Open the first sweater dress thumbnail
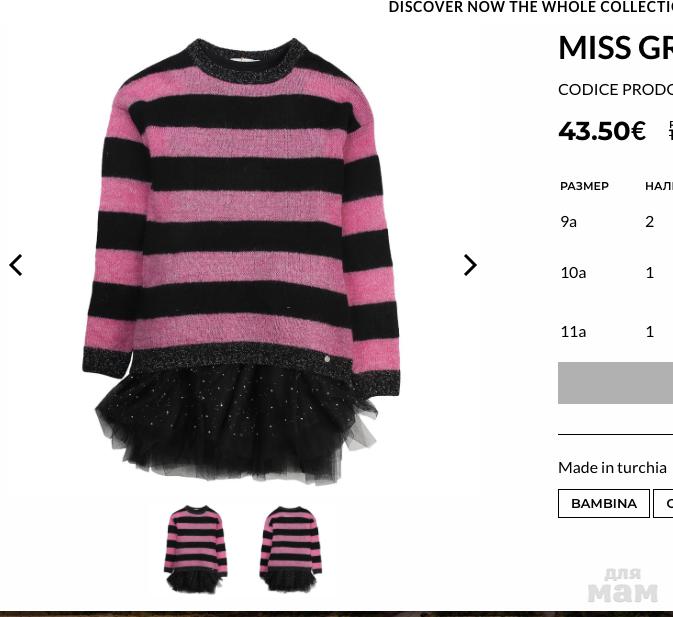 (x=196, y=549)
